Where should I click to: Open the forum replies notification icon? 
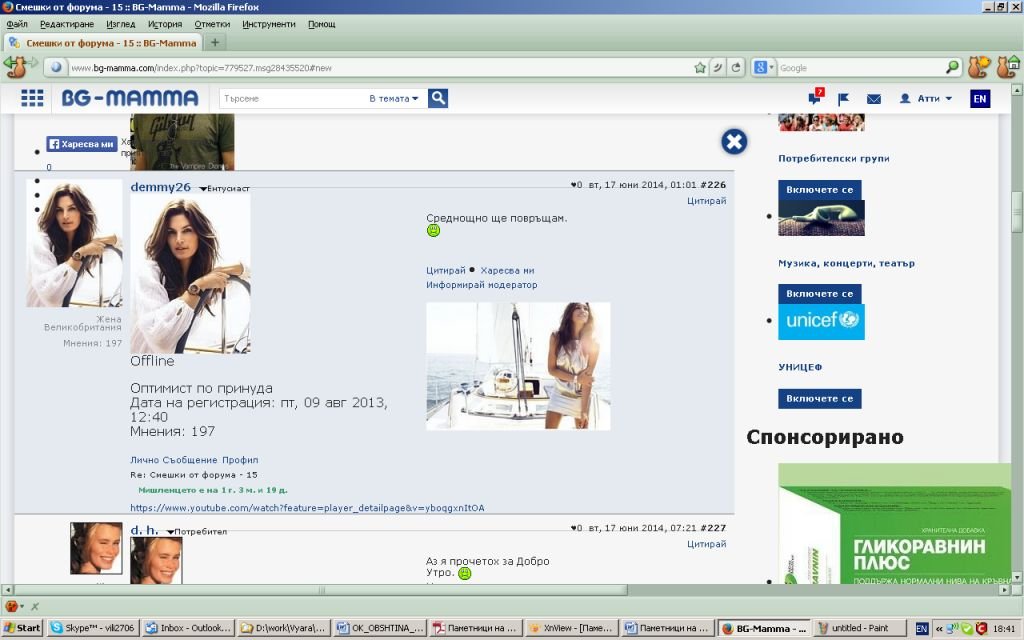coord(815,98)
